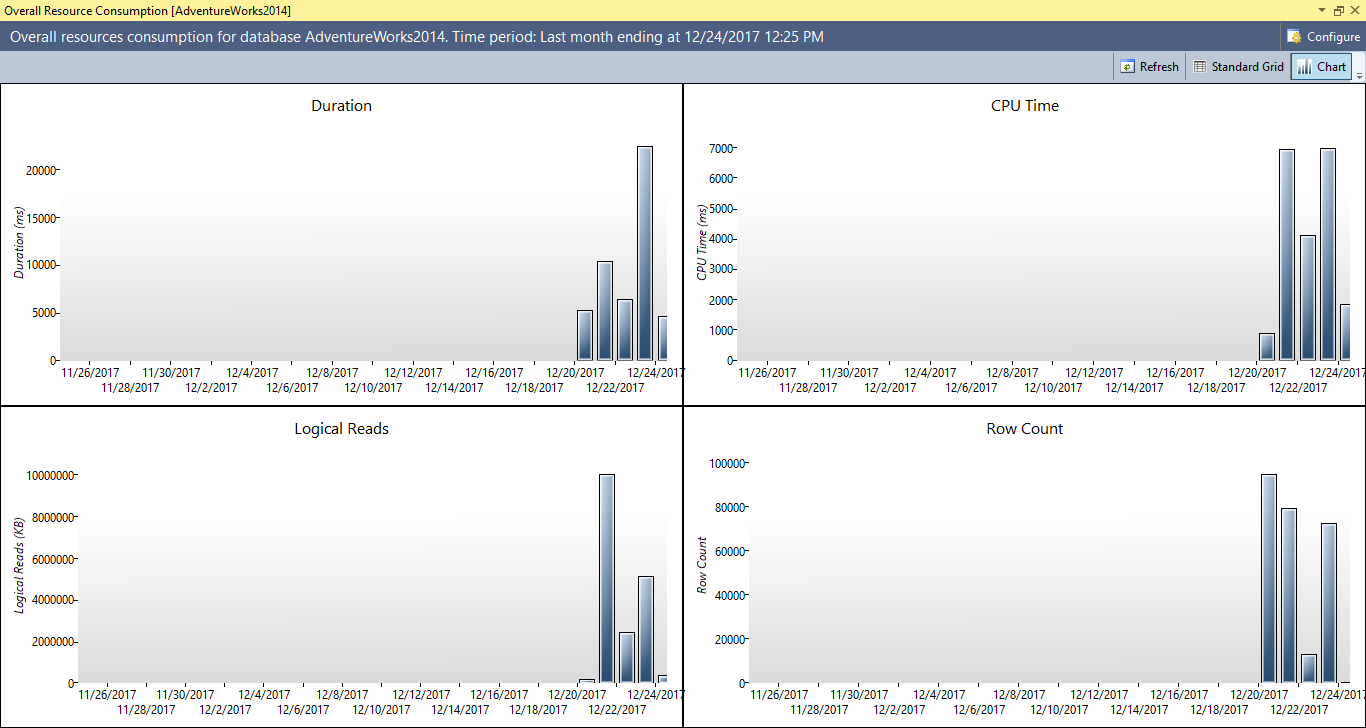Select the Logical Reads bar near 5000000 KB
The image size is (1366, 728).
pos(646,629)
